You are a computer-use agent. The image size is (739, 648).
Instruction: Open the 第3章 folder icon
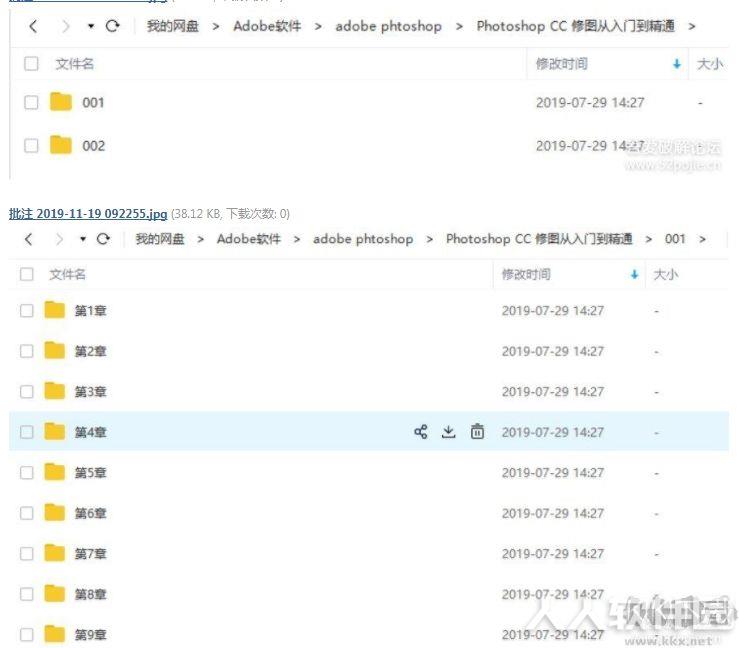tap(55, 391)
